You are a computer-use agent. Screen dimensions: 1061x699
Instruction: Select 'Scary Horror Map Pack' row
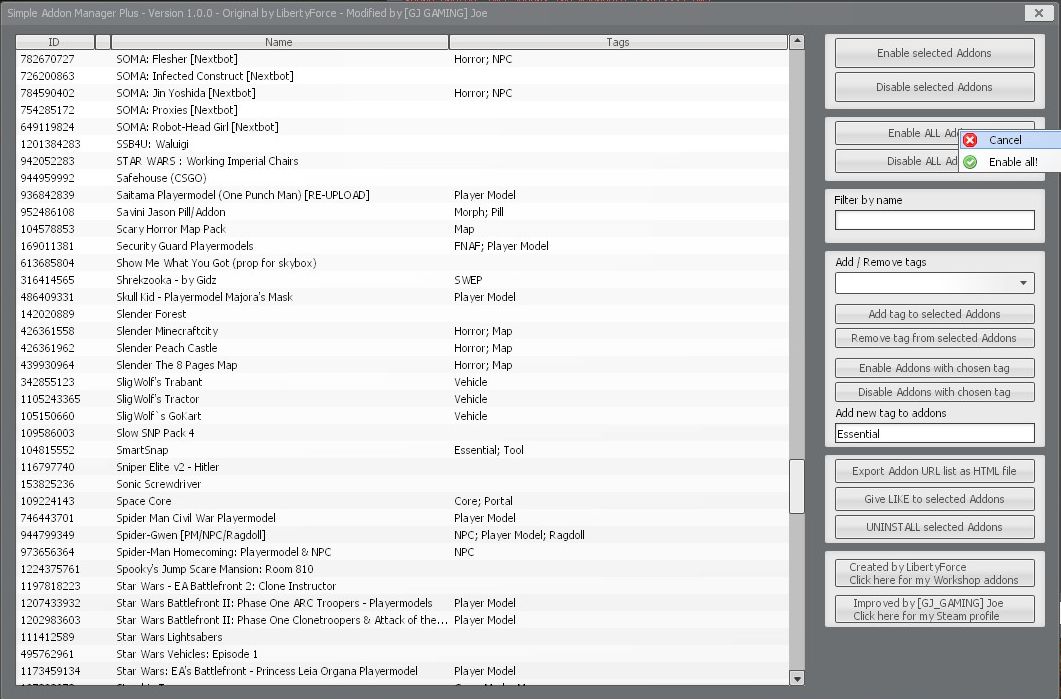tap(402, 229)
